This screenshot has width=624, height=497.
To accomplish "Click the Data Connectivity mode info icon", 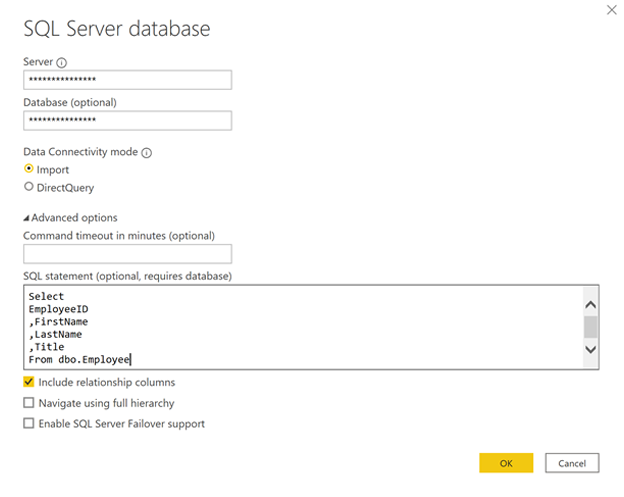I will click(x=147, y=153).
